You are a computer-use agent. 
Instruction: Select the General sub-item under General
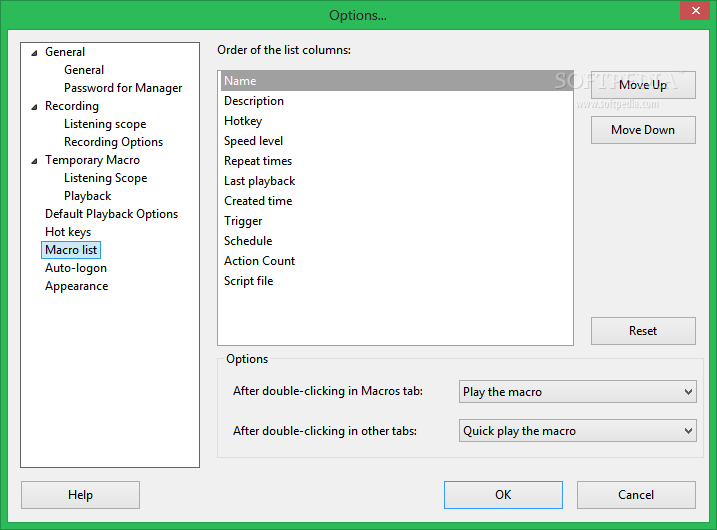pos(84,70)
